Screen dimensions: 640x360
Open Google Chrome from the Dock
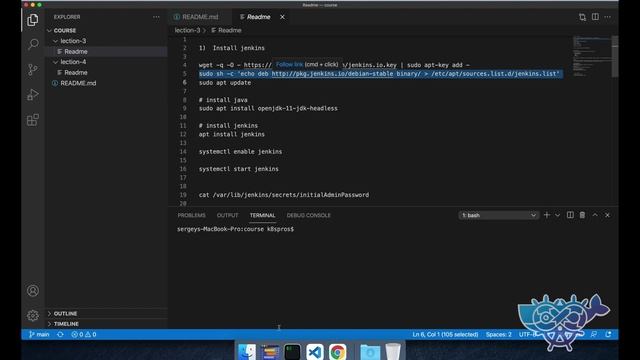click(338, 352)
